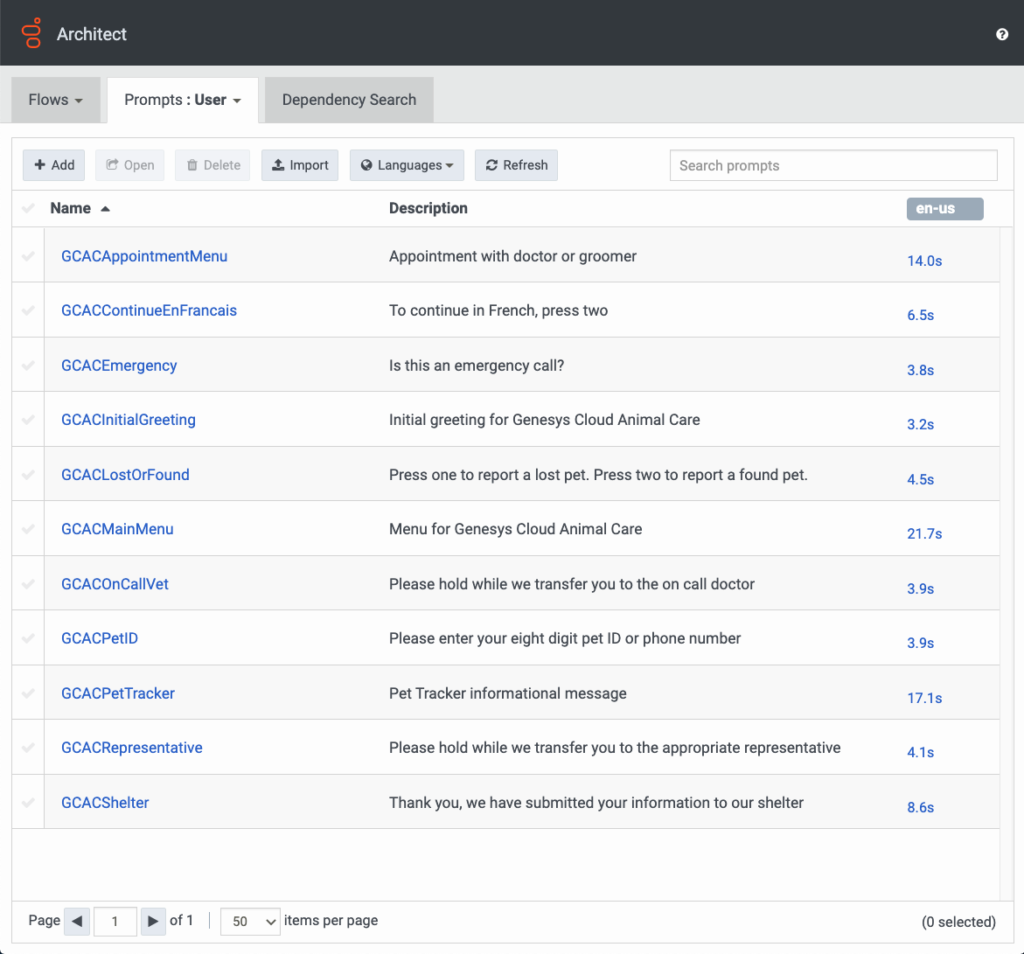Select the GCACInitialGreeting row checkmark
The height and width of the screenshot is (954, 1024).
(x=28, y=420)
